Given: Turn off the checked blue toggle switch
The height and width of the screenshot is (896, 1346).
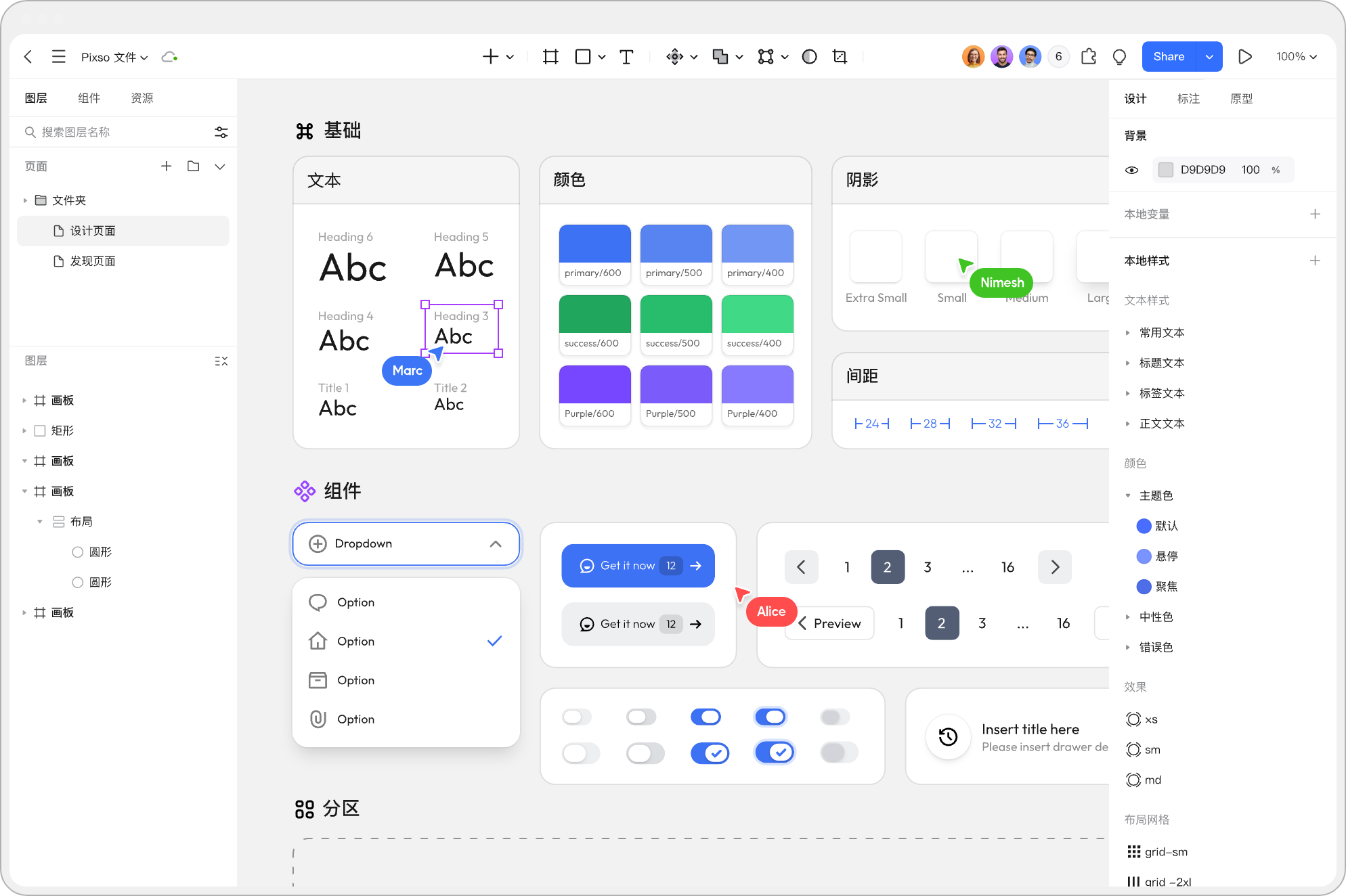Looking at the screenshot, I should click(710, 752).
